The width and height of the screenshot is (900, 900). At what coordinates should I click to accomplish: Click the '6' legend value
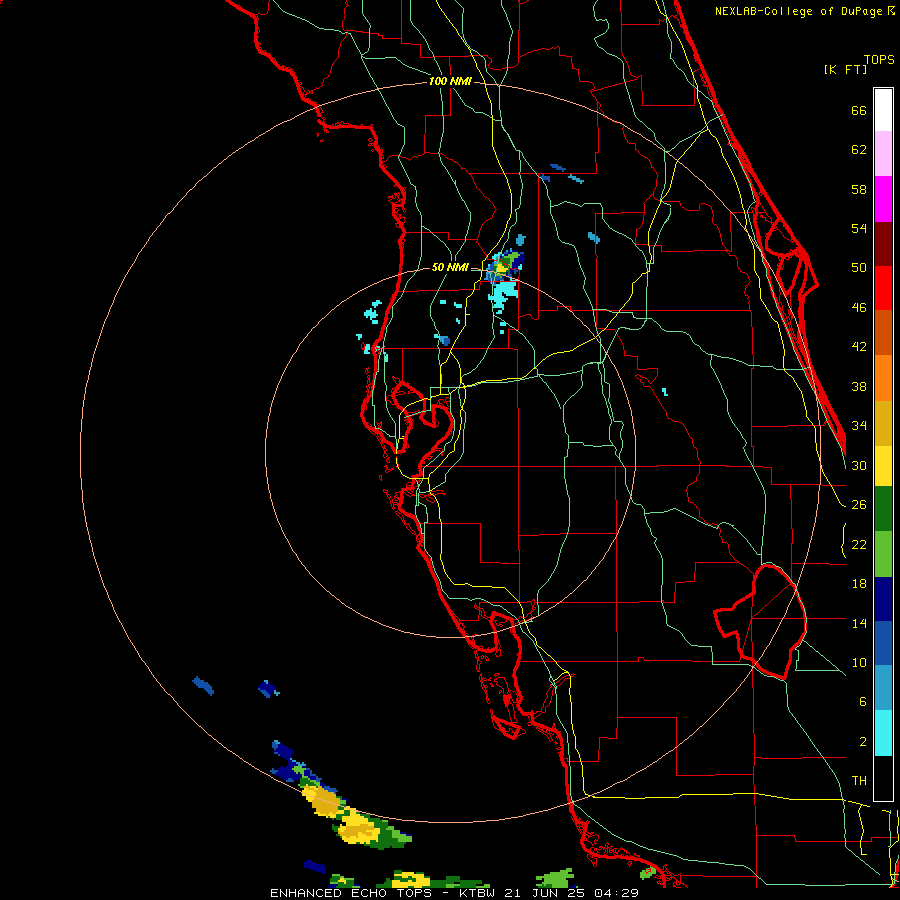862,701
